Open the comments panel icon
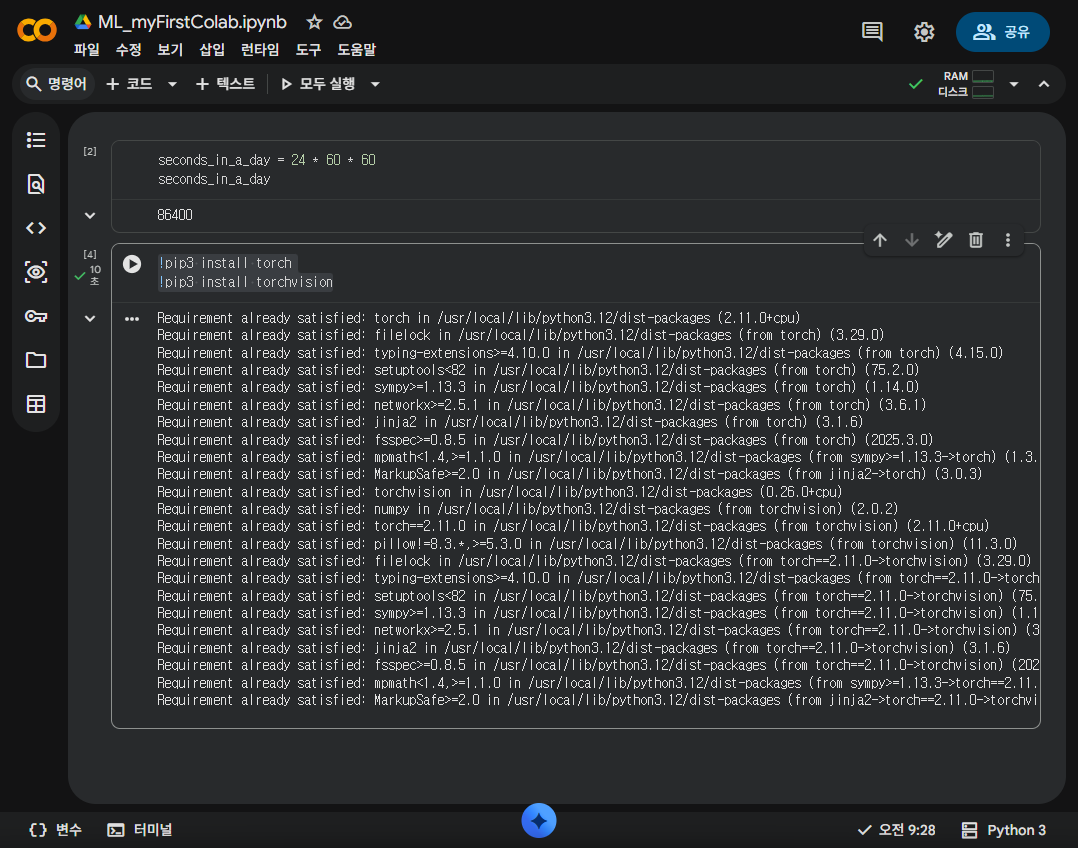The width and height of the screenshot is (1078, 848). click(872, 32)
